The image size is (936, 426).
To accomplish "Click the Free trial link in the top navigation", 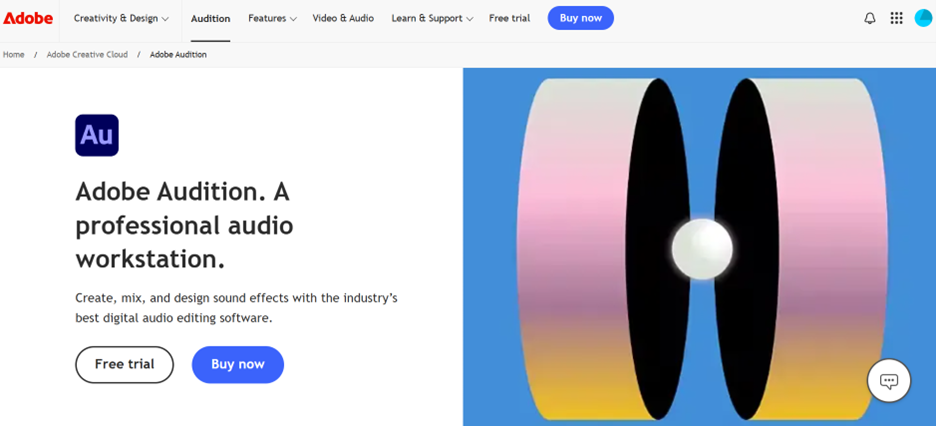I will coord(509,18).
